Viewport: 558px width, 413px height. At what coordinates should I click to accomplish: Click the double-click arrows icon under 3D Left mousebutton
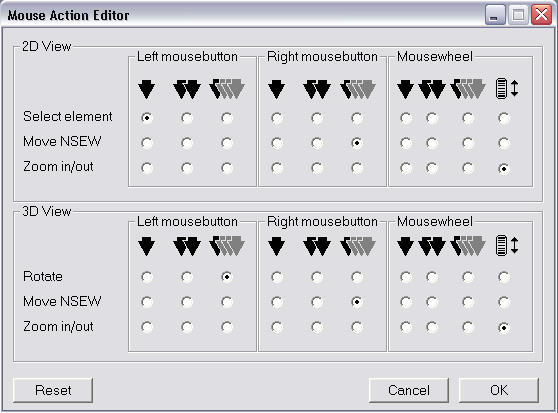[x=187, y=247]
